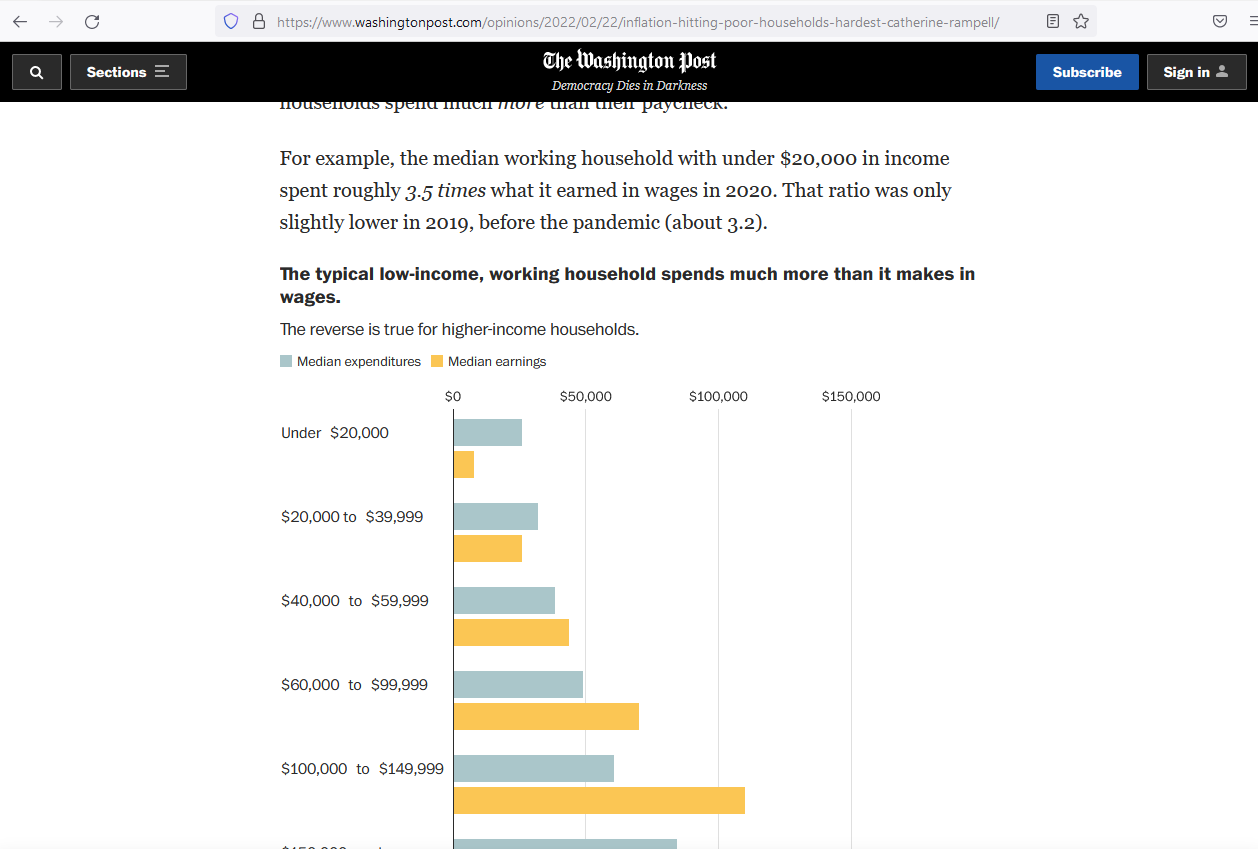The height and width of the screenshot is (849, 1258).
Task: Click the Democracy Dies in Darkness tagline
Action: coord(628,85)
